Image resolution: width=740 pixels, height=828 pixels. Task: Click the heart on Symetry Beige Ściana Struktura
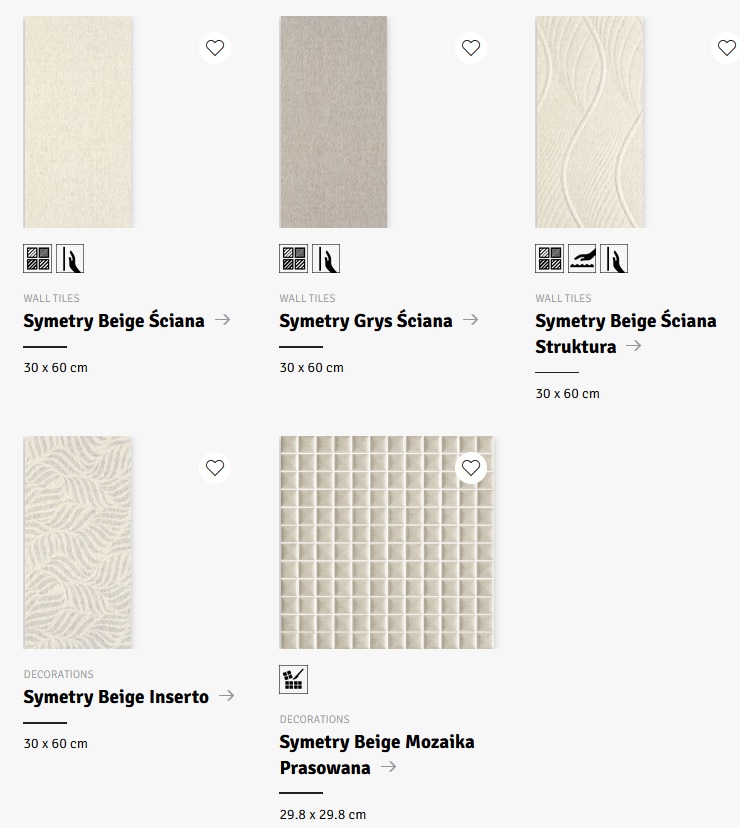pos(726,48)
